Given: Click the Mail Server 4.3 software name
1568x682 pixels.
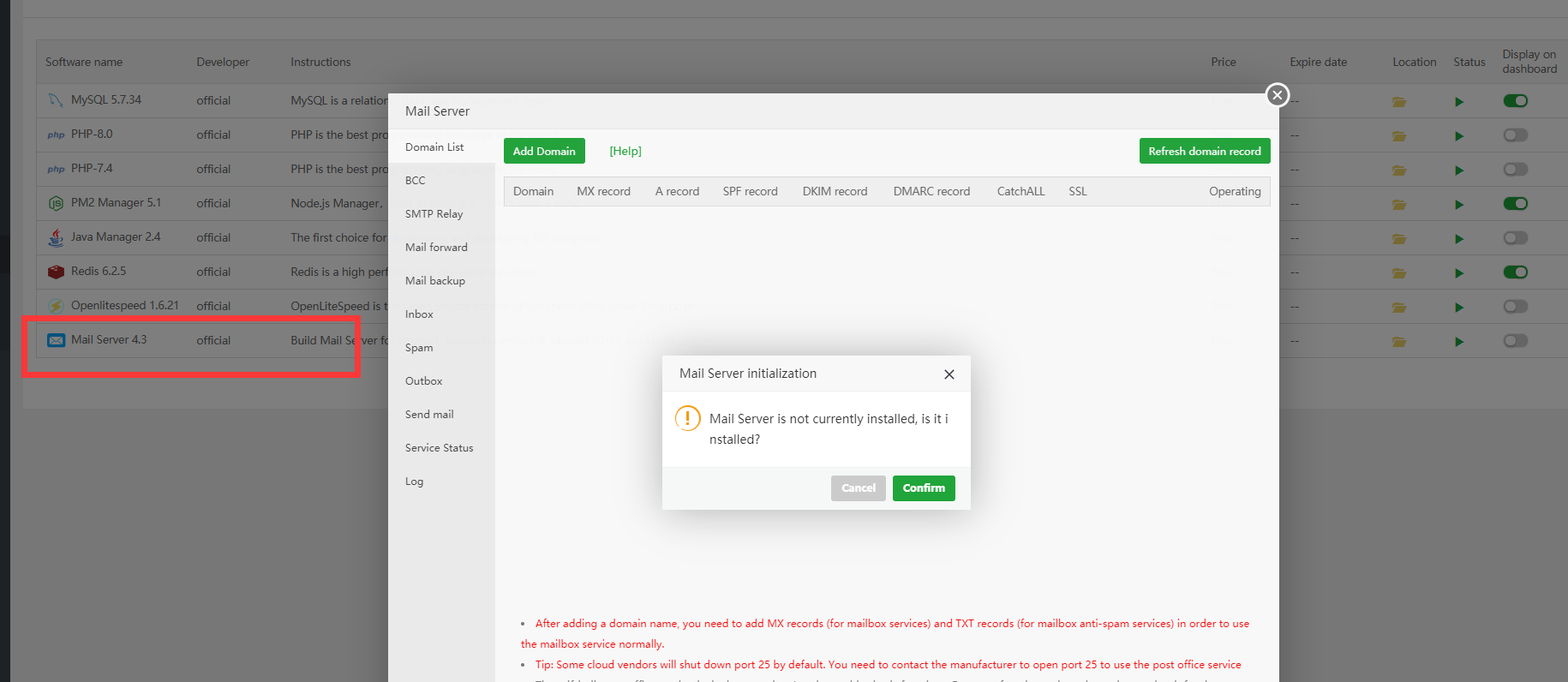Looking at the screenshot, I should coord(109,339).
